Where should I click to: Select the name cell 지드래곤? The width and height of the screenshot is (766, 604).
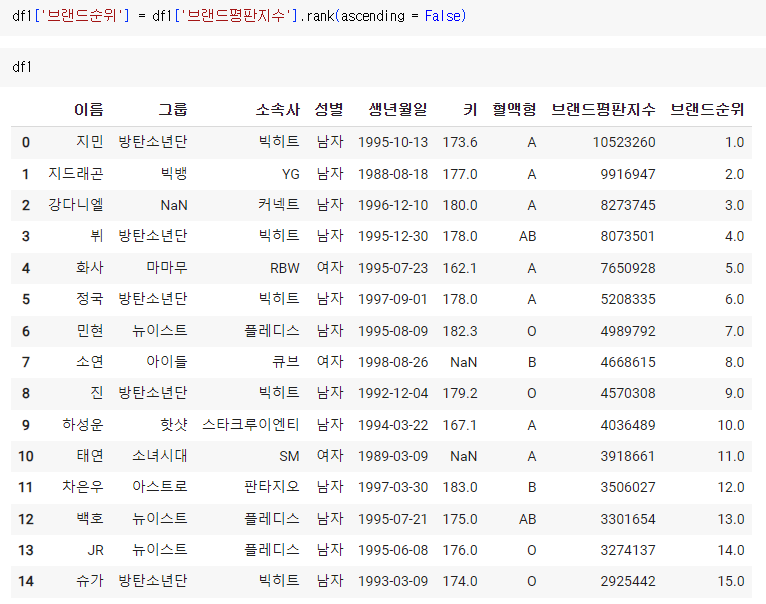(x=76, y=174)
